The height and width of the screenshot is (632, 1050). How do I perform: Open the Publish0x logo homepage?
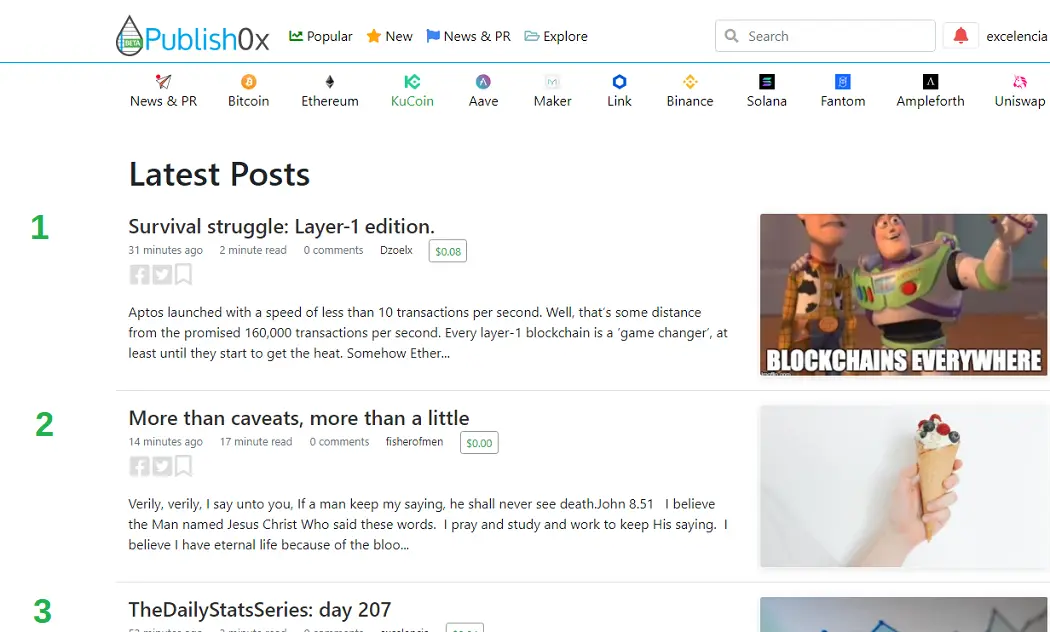(x=192, y=36)
